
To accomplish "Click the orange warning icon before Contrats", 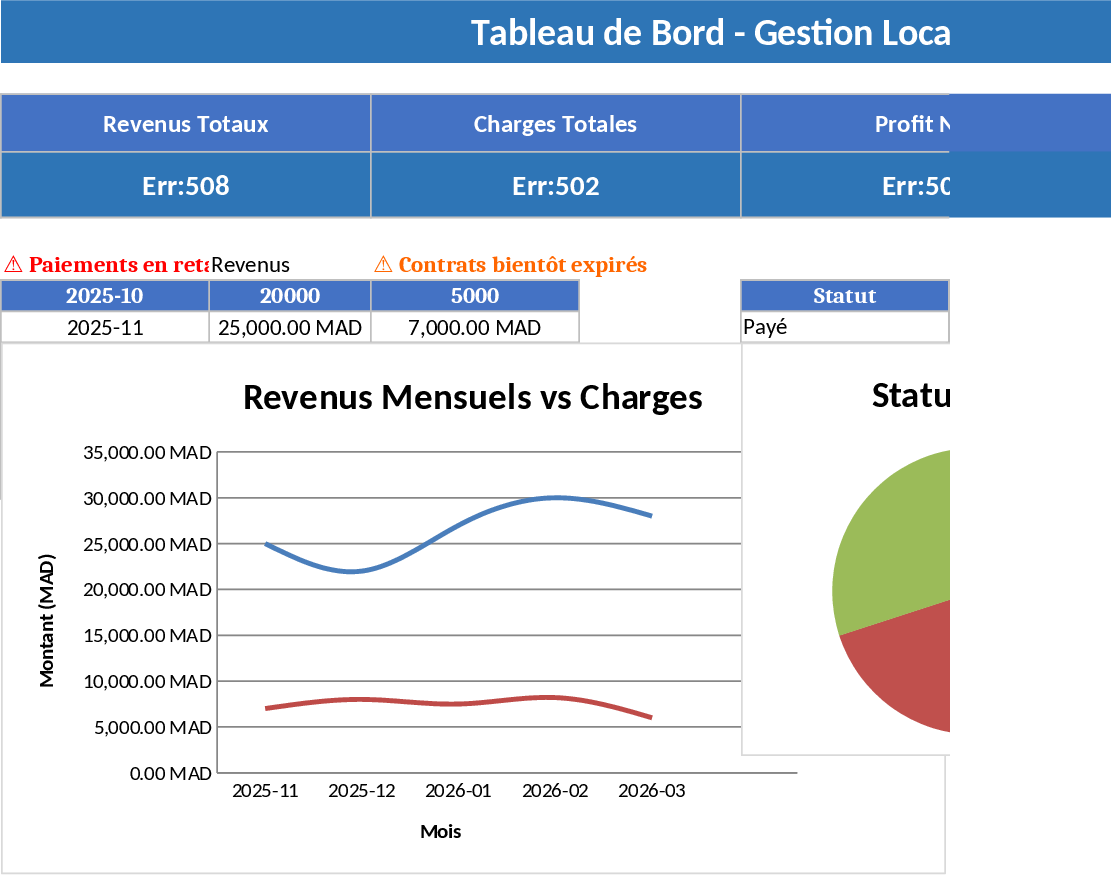I will [383, 265].
